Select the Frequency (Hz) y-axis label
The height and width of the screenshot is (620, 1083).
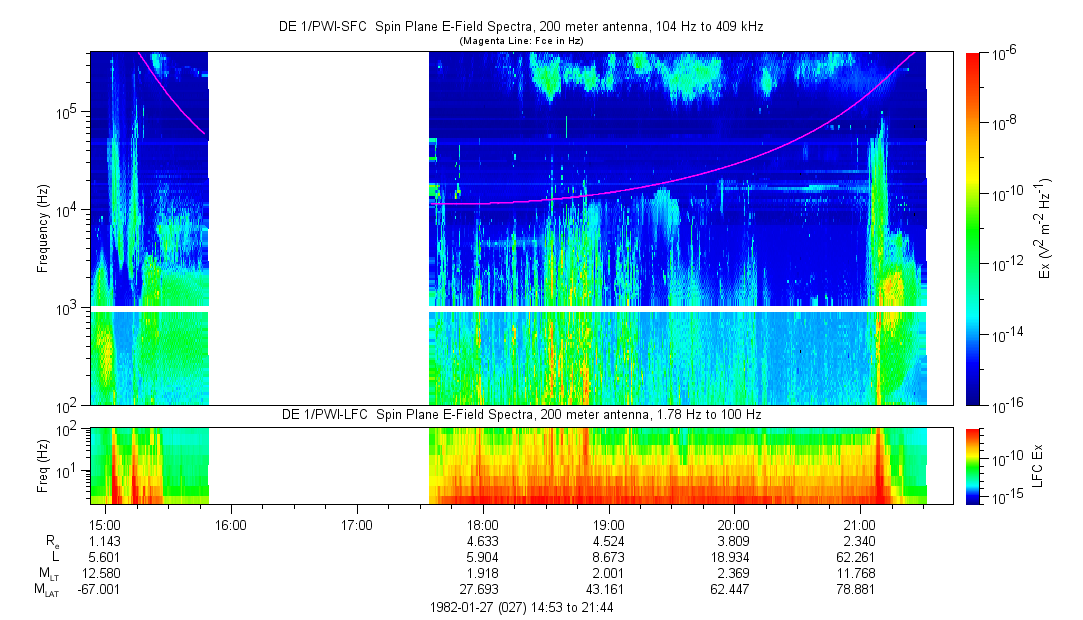[43, 228]
